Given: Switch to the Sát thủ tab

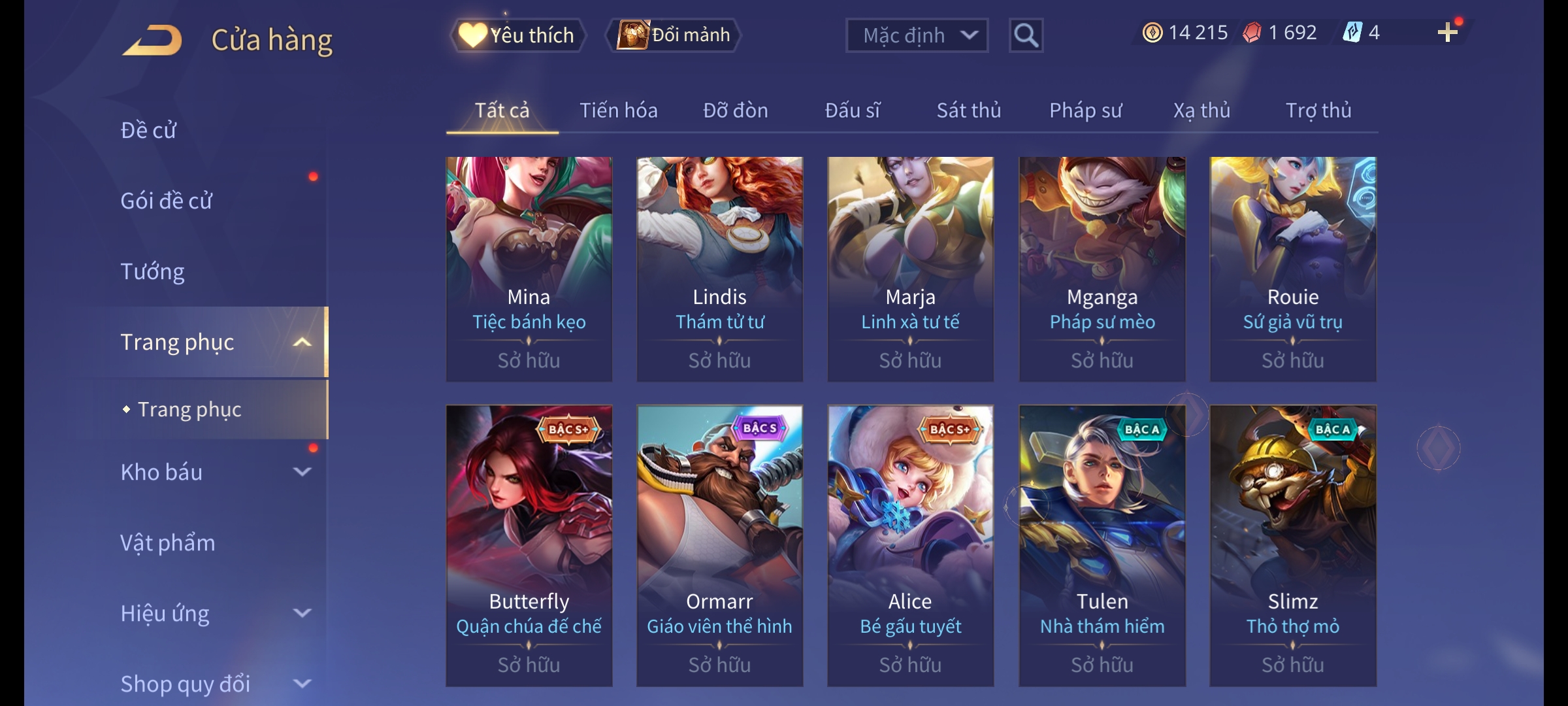Looking at the screenshot, I should point(969,110).
